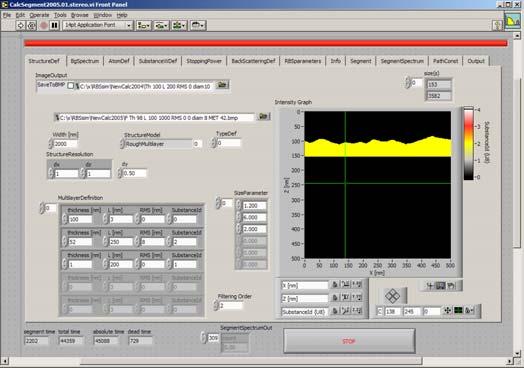Click autoscale-once button for SubstanceId scale
This screenshot has width=524, height=368.
[x=346, y=311]
